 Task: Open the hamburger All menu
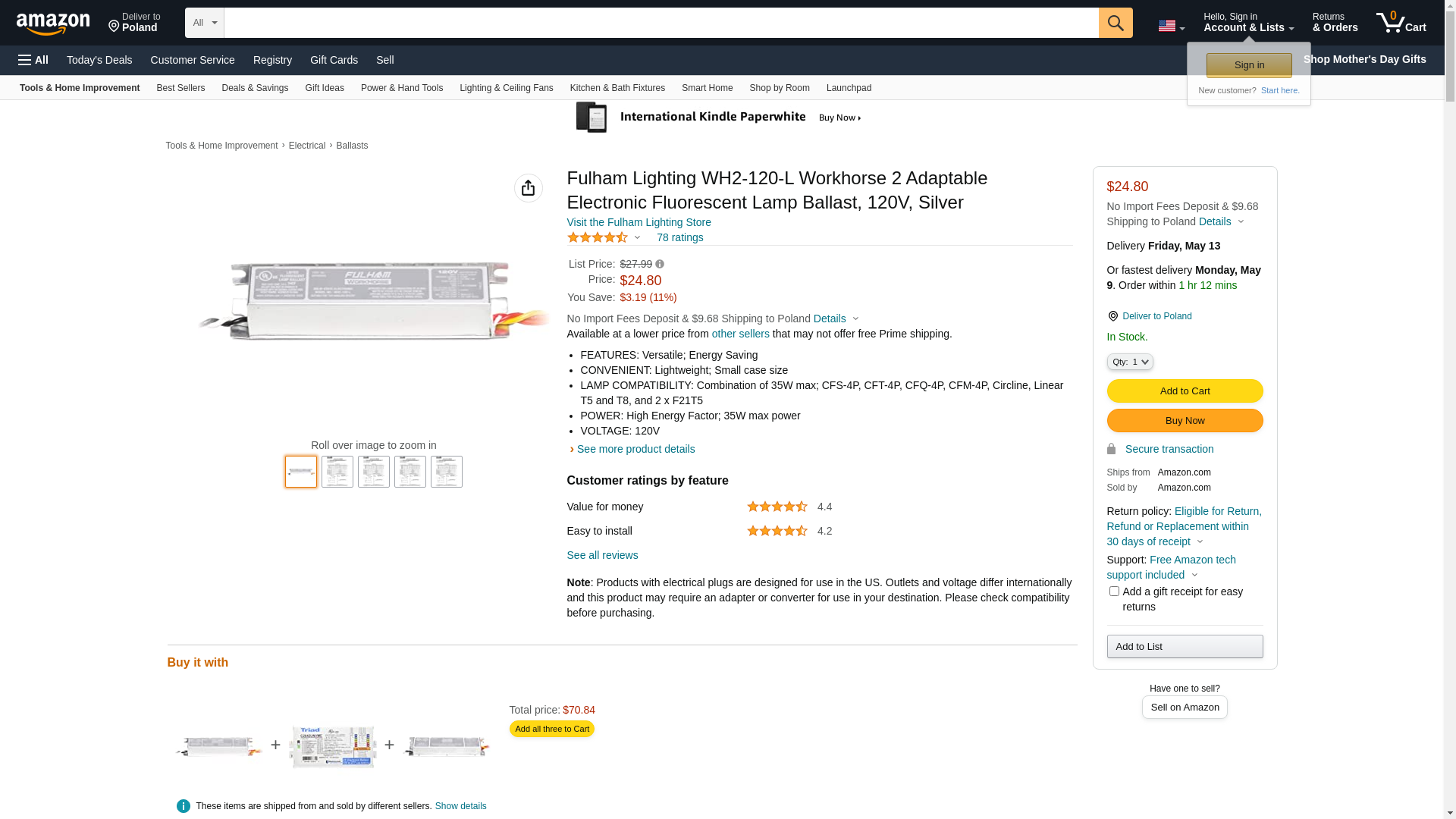coord(33,60)
